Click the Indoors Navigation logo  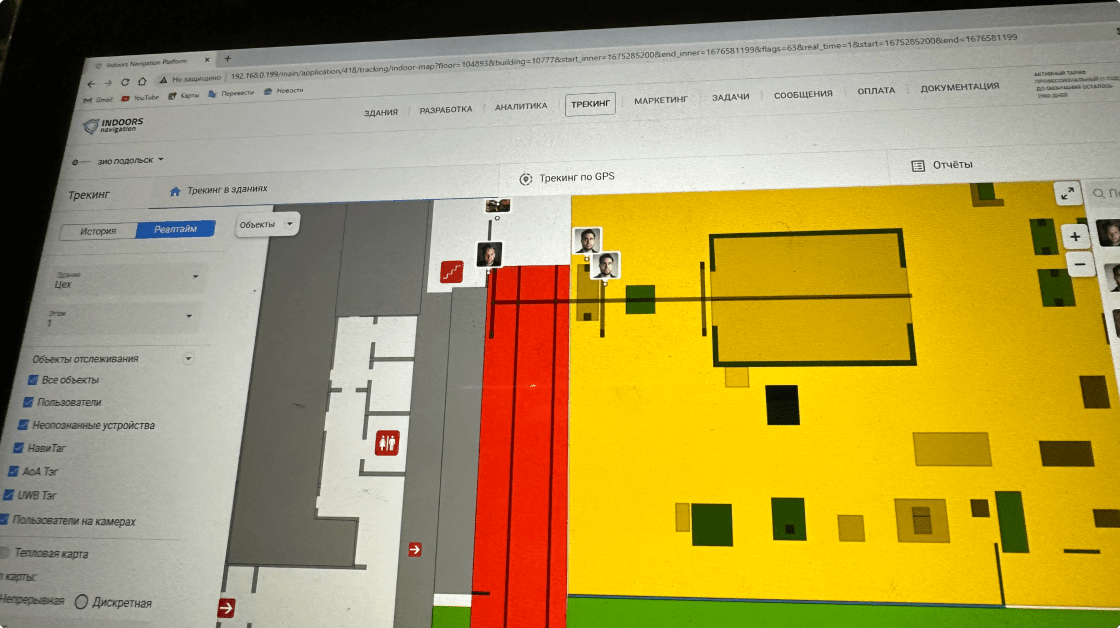point(114,126)
